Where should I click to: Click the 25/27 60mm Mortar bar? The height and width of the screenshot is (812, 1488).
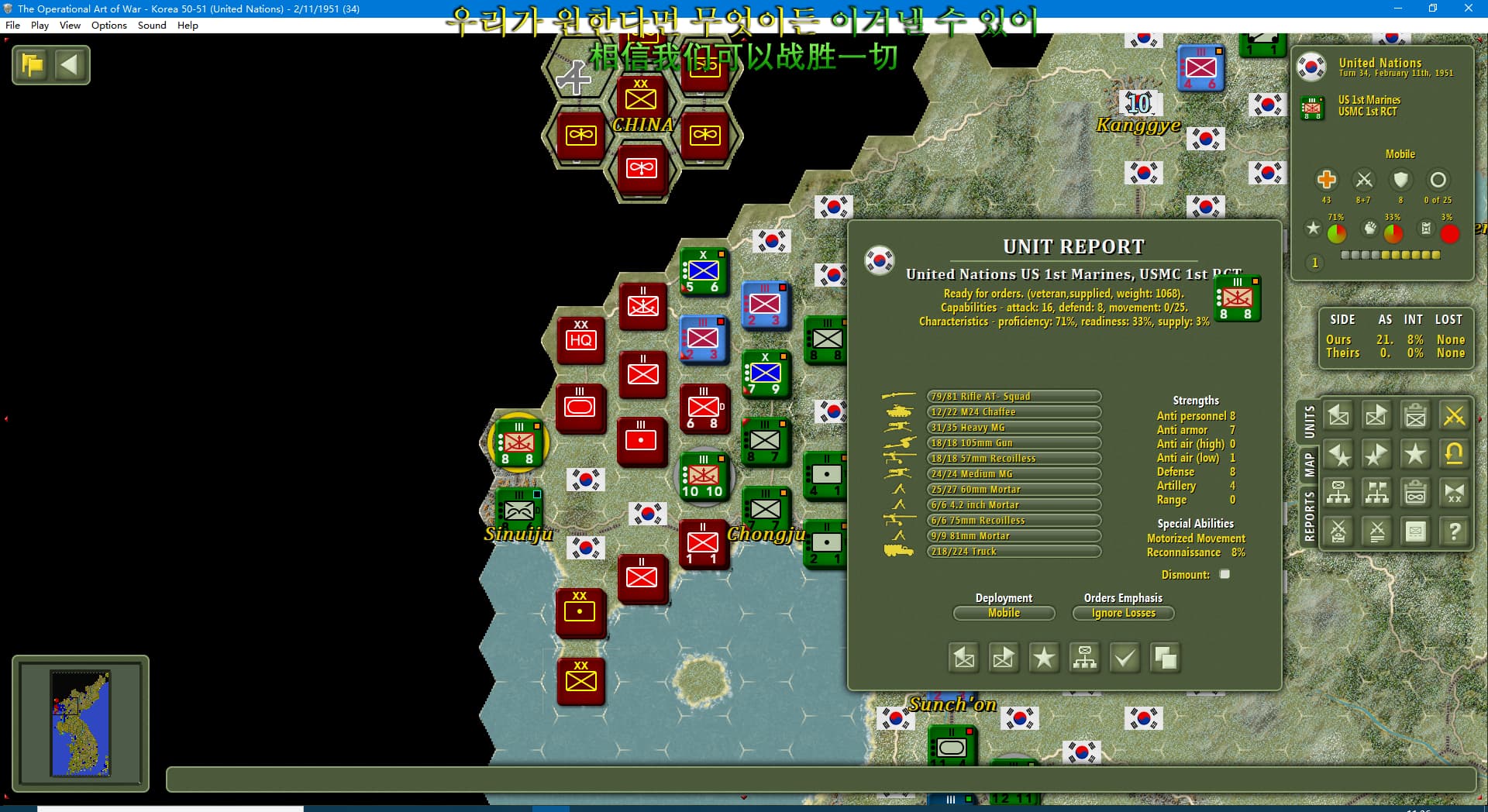[x=1014, y=489]
